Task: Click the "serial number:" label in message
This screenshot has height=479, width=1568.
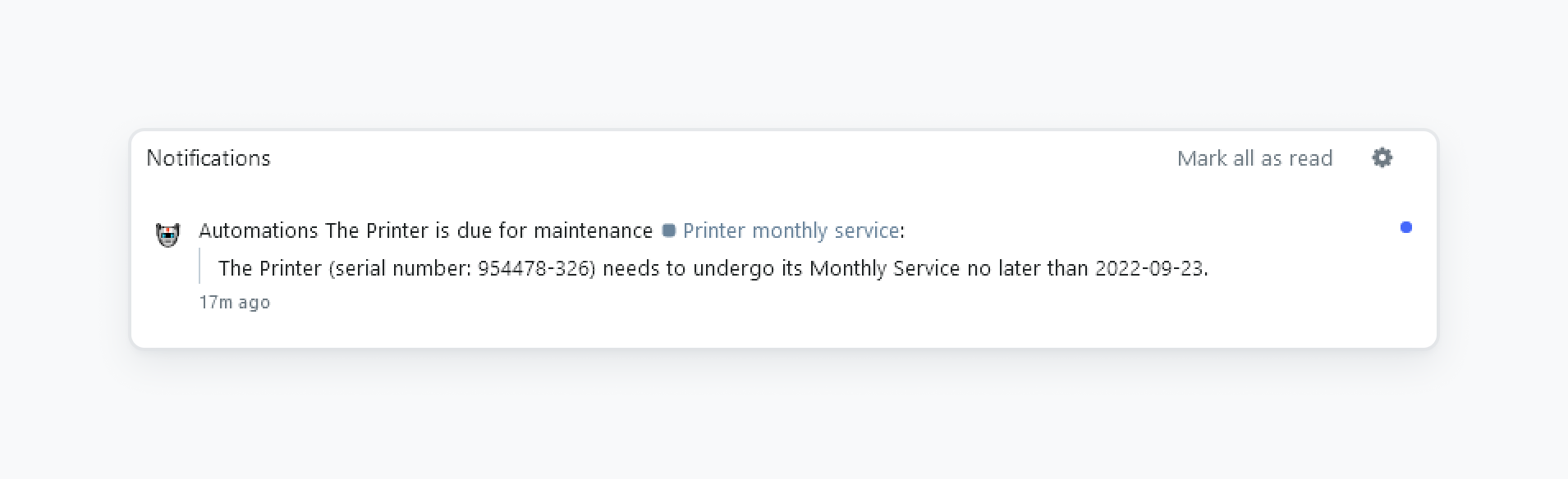Action: 403,268
